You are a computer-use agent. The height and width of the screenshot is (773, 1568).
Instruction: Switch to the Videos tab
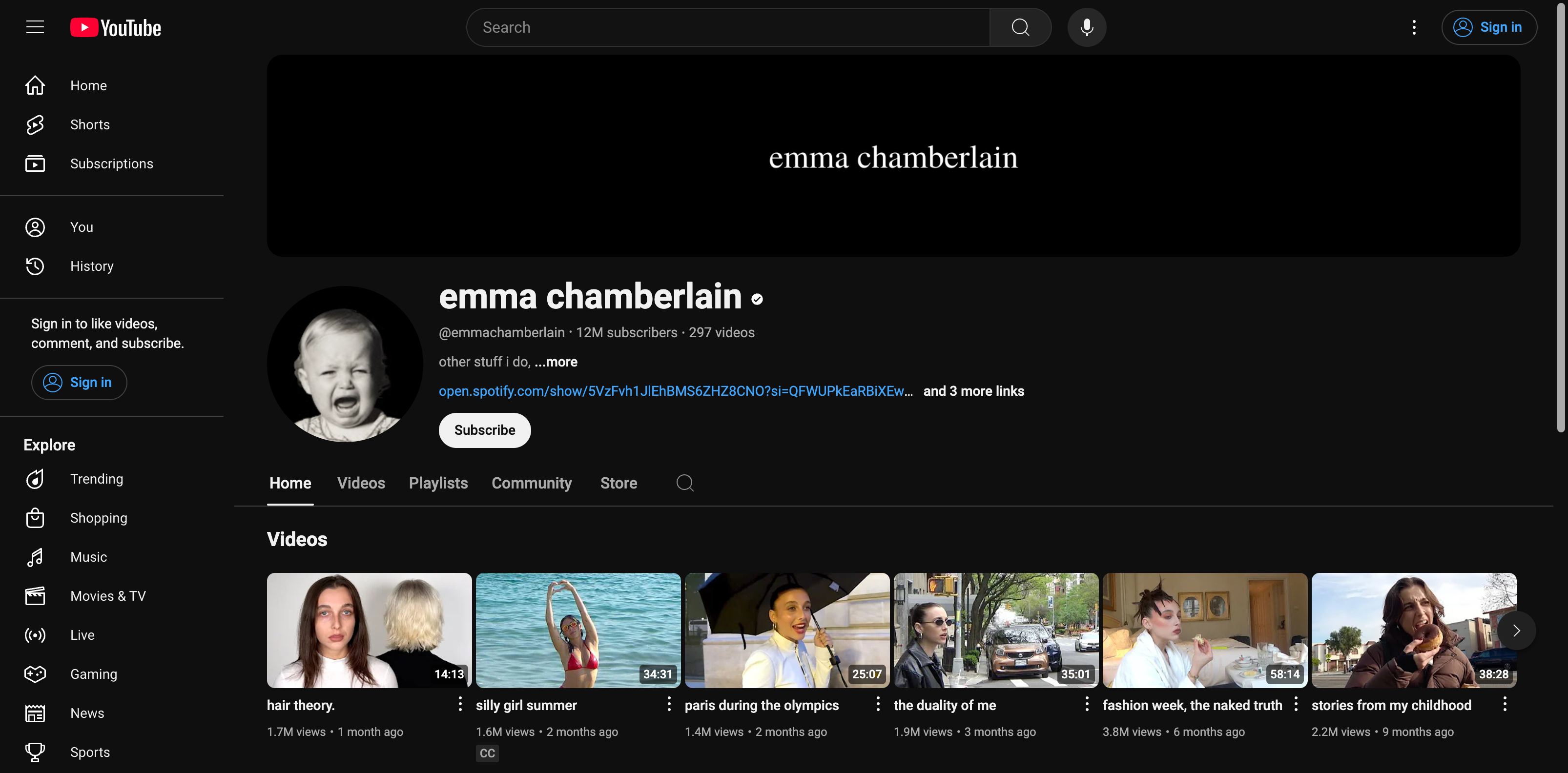click(361, 483)
